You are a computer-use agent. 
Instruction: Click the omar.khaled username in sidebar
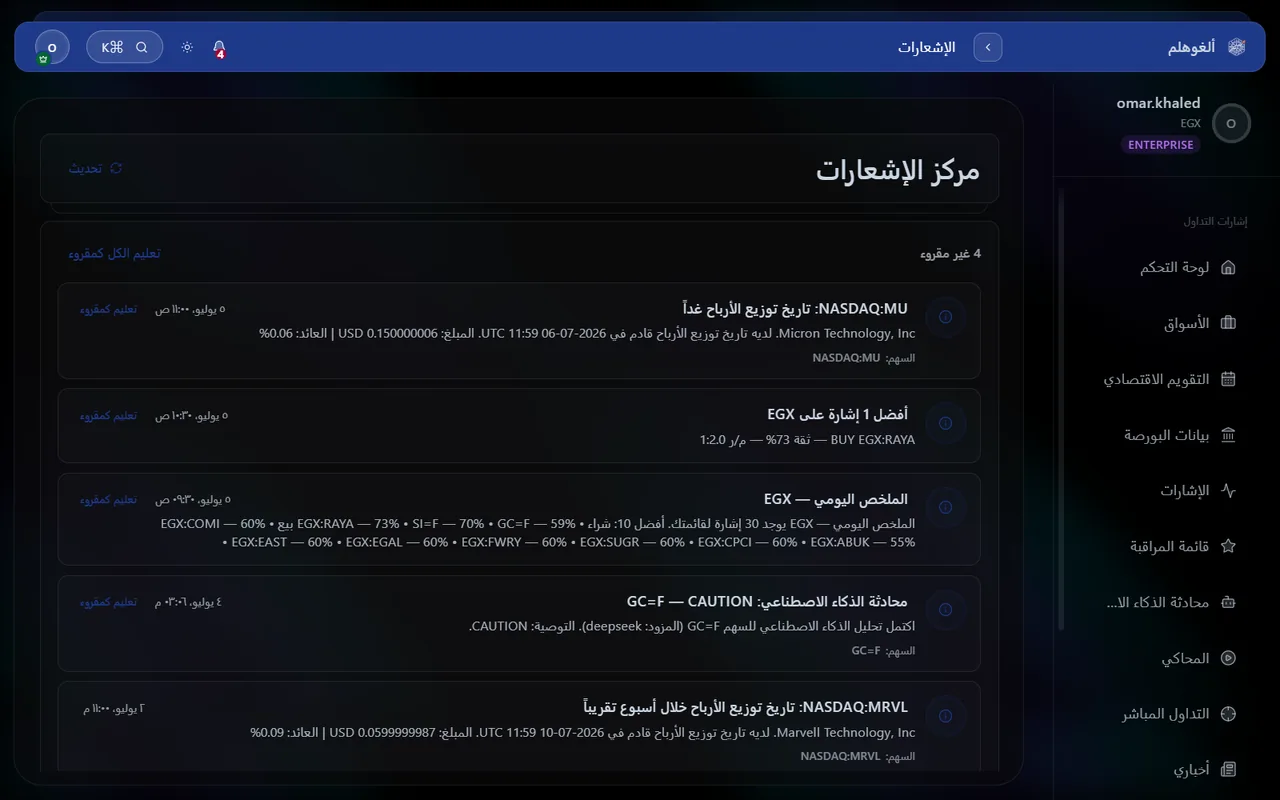1158,103
